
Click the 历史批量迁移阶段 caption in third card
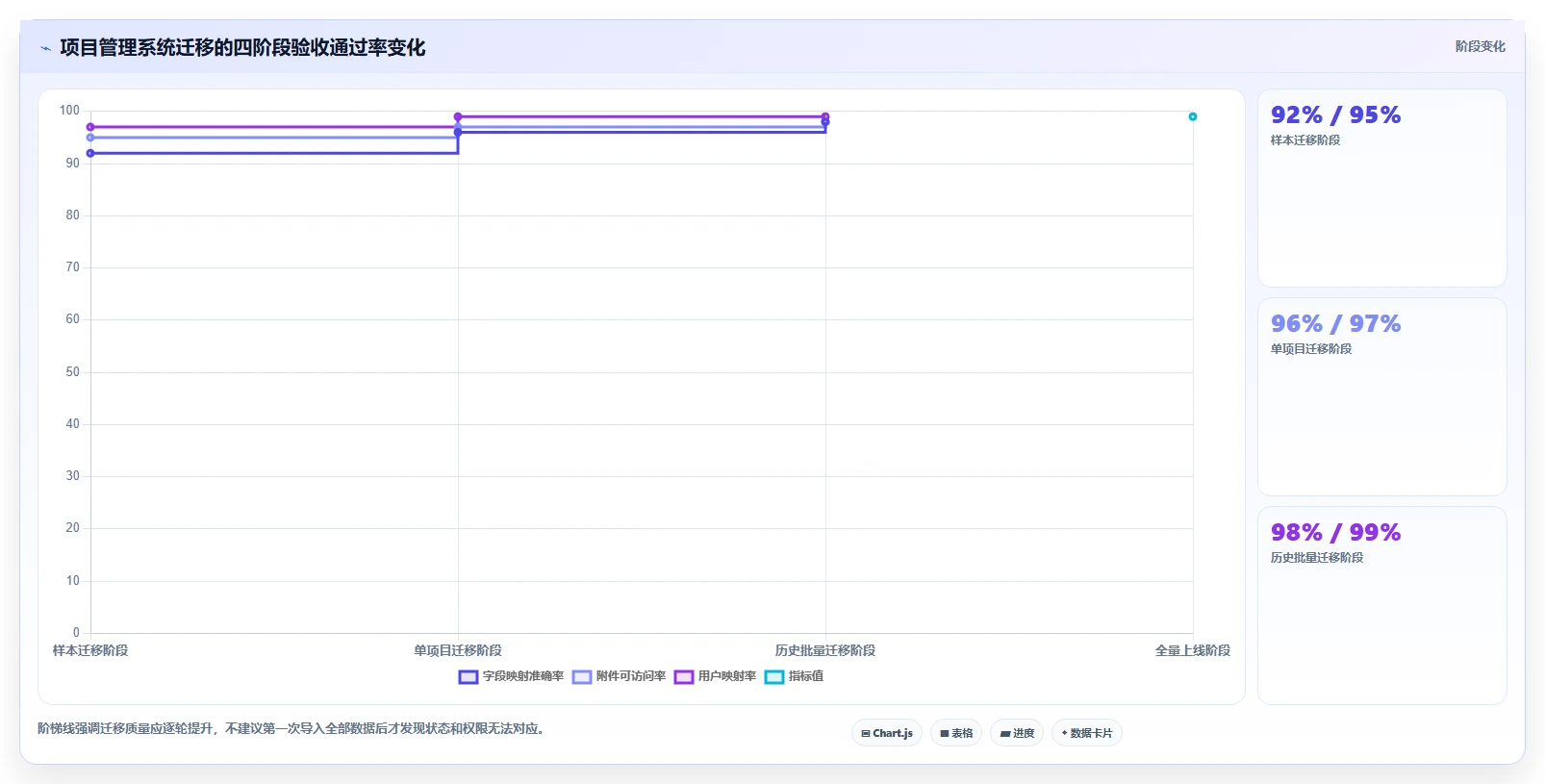(x=1317, y=558)
